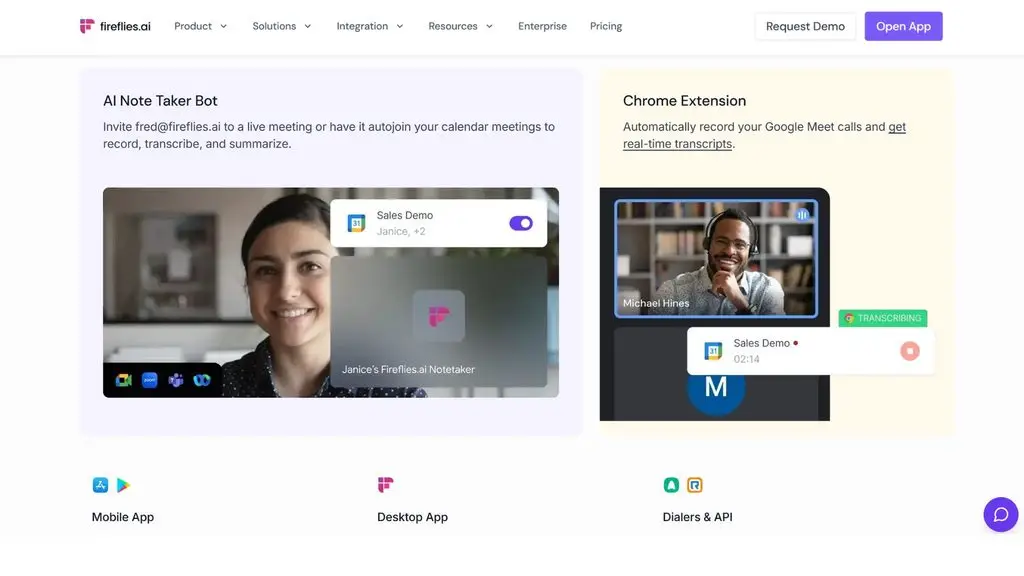Screen dimensions: 1024x576
Task: Click the orange RingCentral dialer icon
Action: pyautogui.click(x=695, y=485)
